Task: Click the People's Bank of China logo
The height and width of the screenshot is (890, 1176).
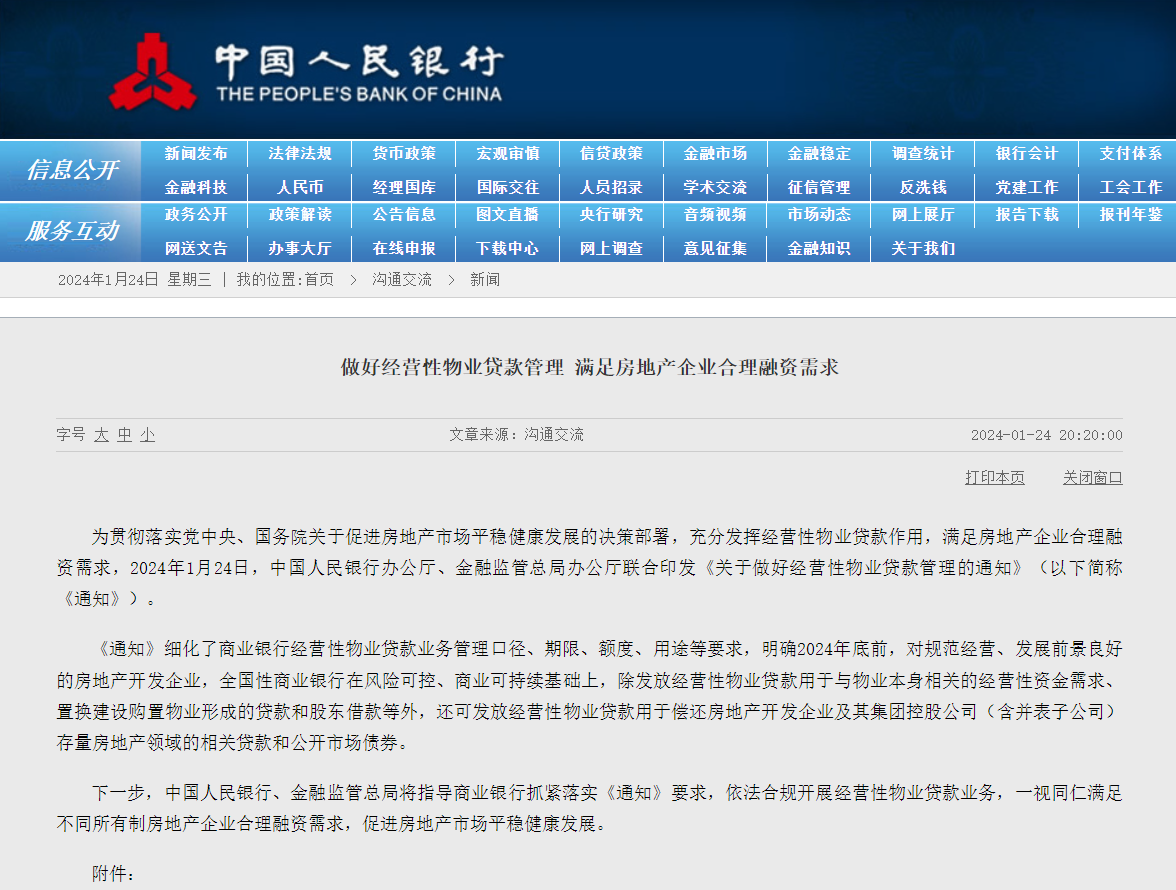Action: tap(306, 72)
